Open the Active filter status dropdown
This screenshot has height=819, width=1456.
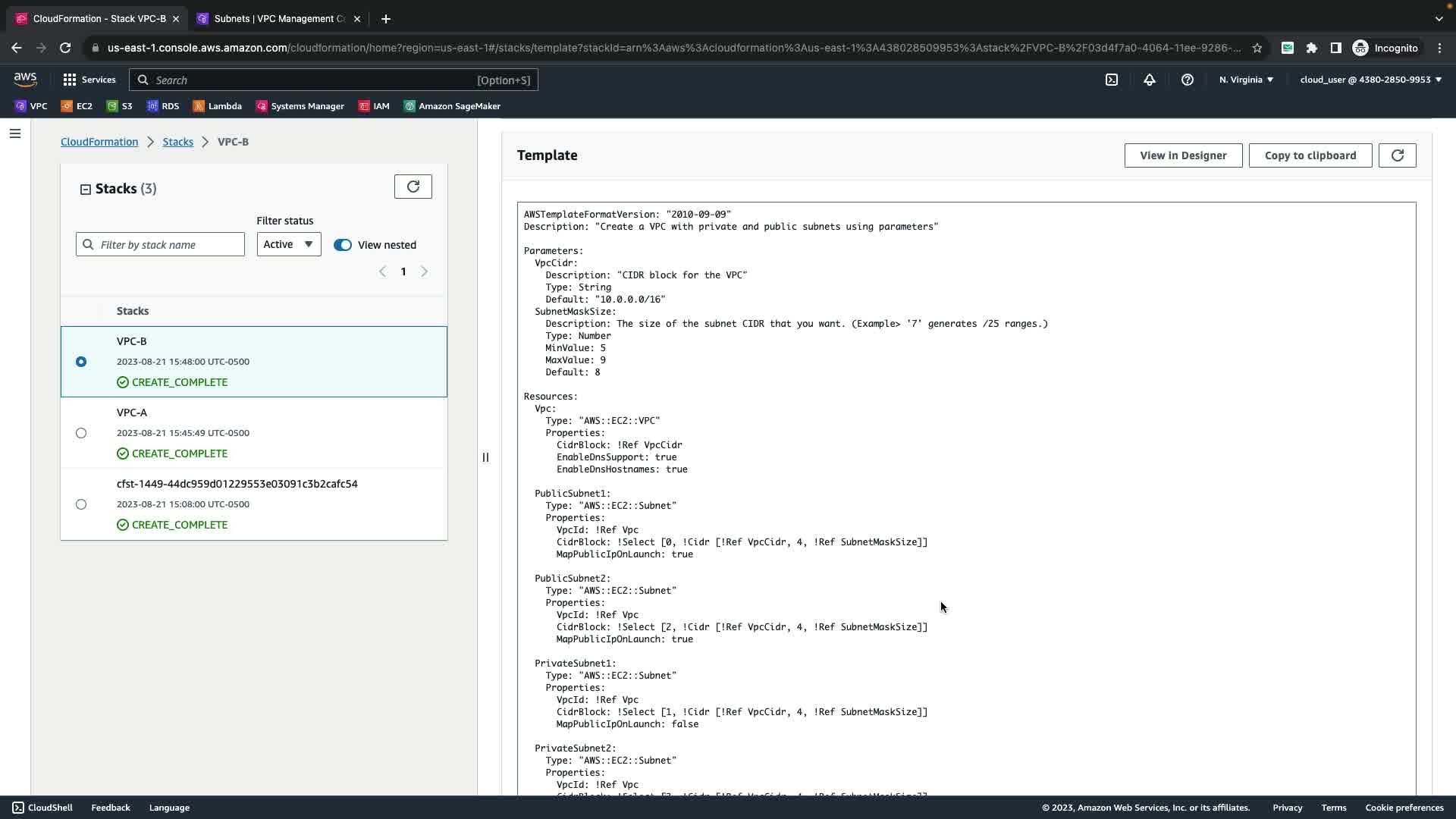pyautogui.click(x=288, y=244)
